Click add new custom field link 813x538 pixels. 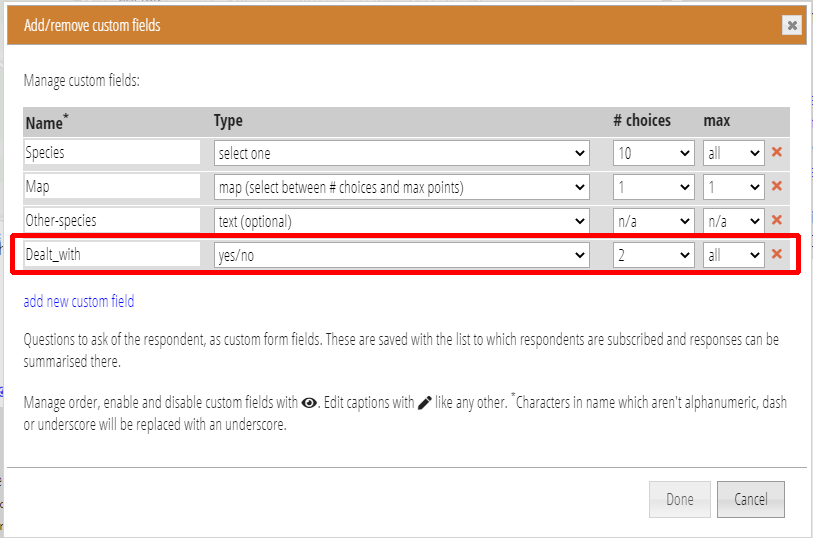79,301
